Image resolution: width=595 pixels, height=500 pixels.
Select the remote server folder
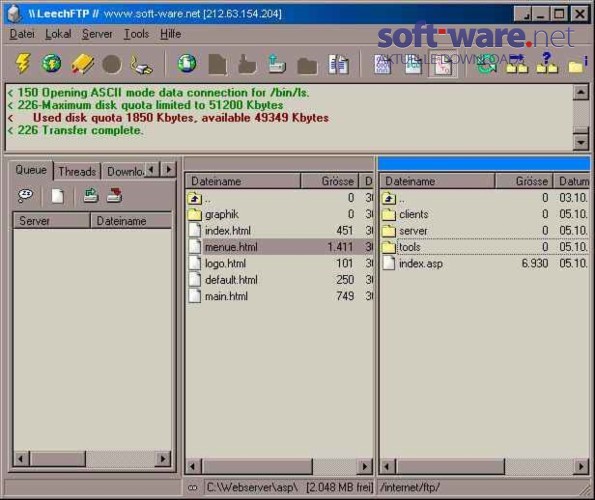(413, 231)
